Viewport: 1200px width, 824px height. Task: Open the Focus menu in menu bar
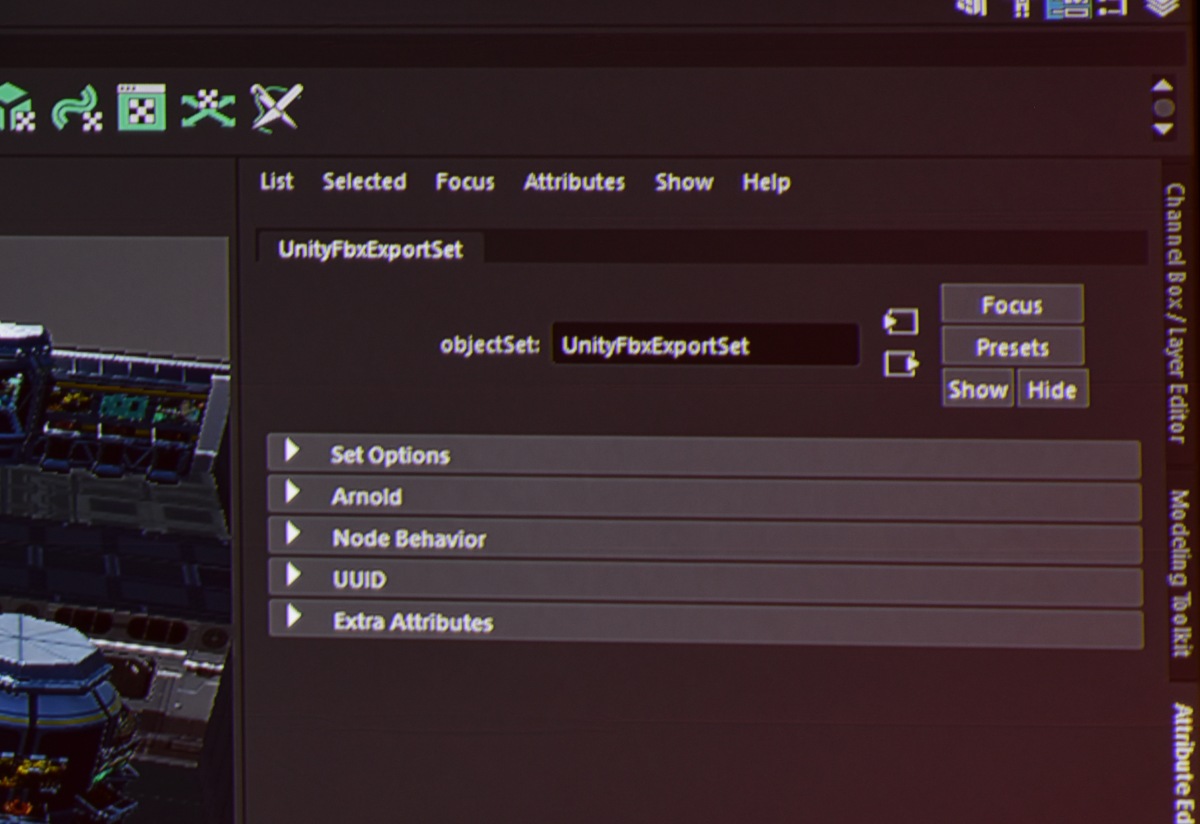click(465, 182)
